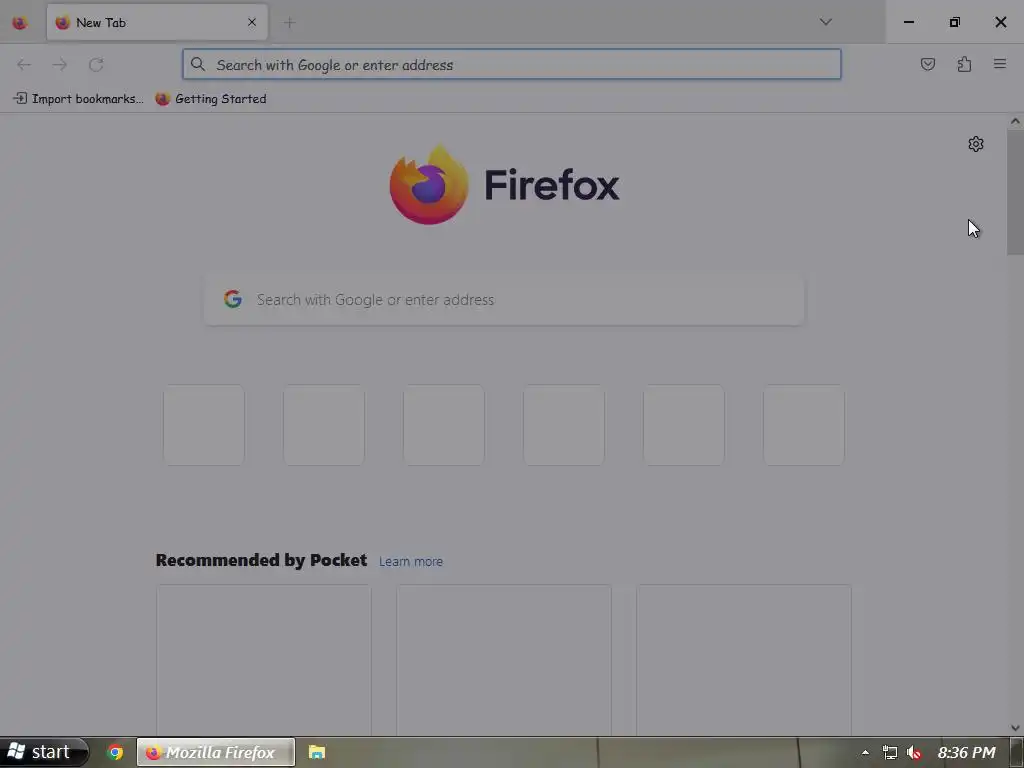Click the Google G icon in search box
The width and height of the screenshot is (1024, 768).
pos(232,299)
